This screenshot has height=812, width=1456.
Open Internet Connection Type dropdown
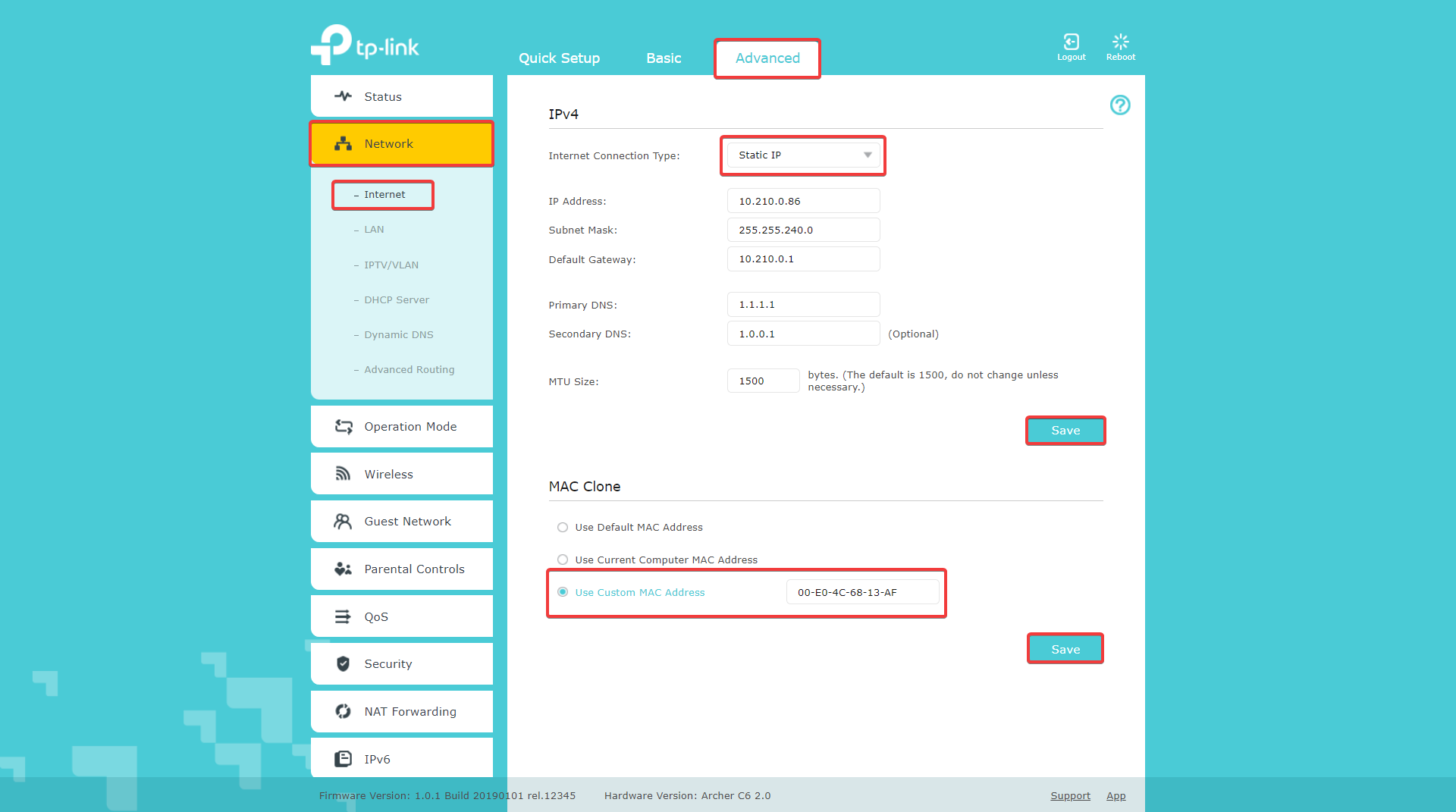[x=802, y=155]
